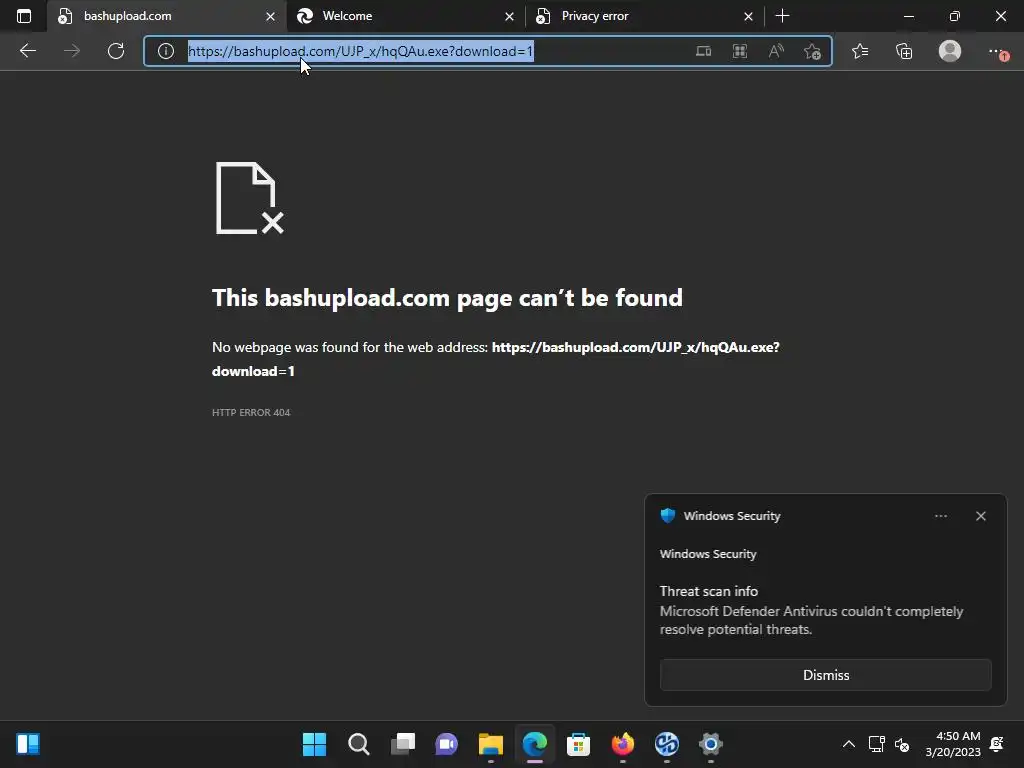Open the Windows Start menu

tap(314, 744)
